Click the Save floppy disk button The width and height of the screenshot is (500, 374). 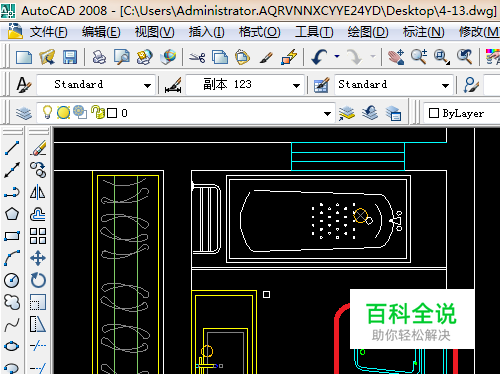[70, 57]
